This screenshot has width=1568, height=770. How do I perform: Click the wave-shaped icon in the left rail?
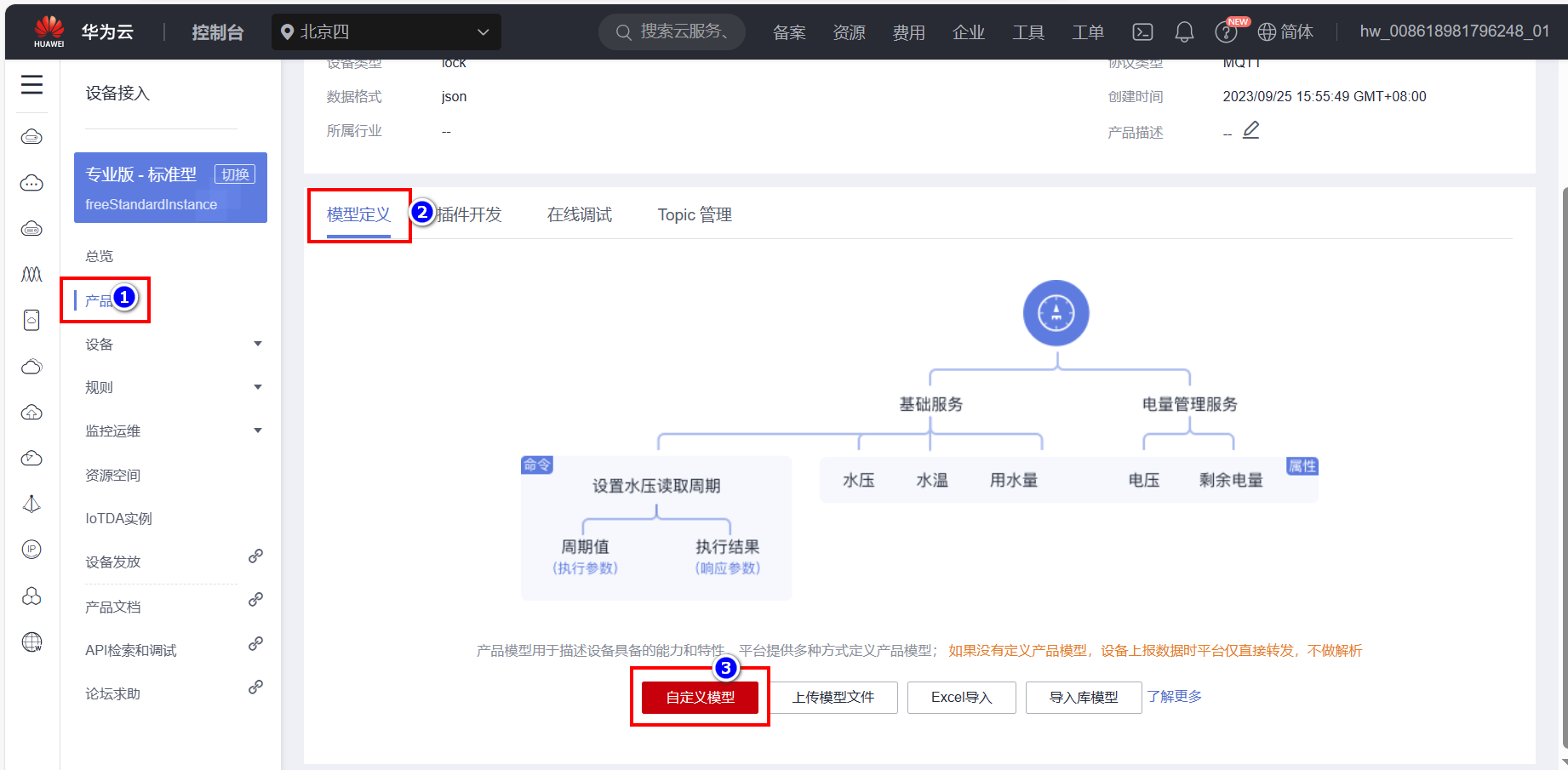[x=31, y=274]
